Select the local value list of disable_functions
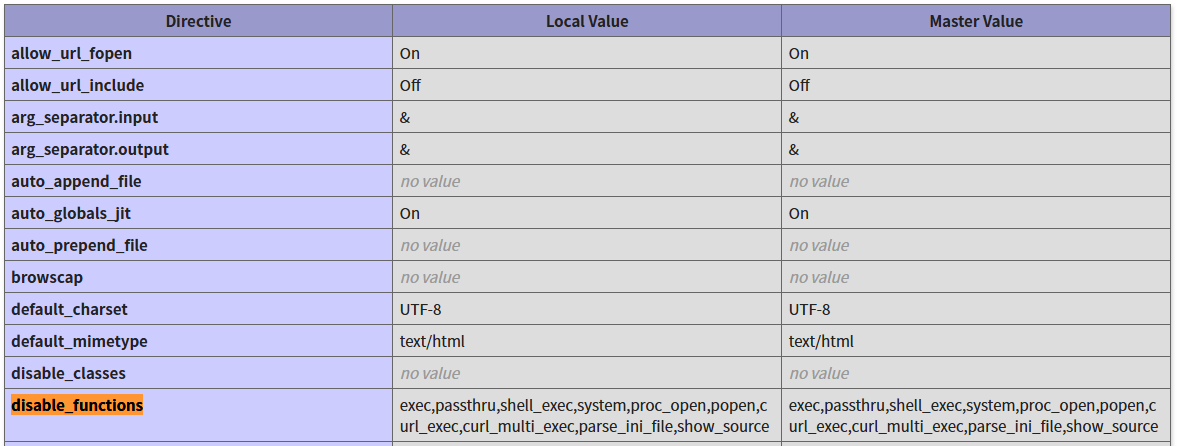 [584, 416]
